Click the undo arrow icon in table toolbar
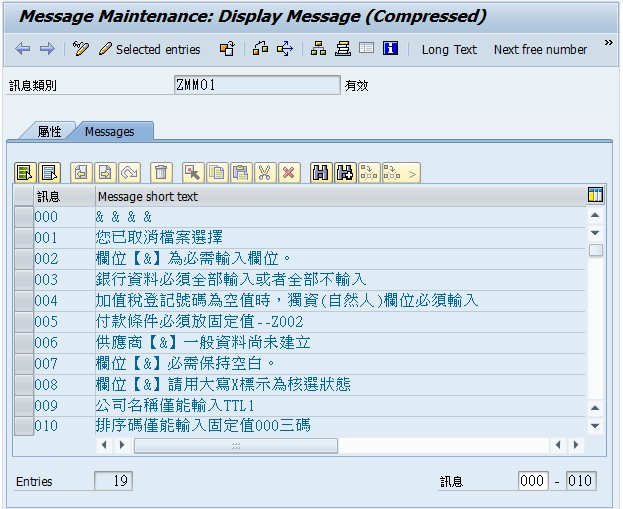 [130, 173]
